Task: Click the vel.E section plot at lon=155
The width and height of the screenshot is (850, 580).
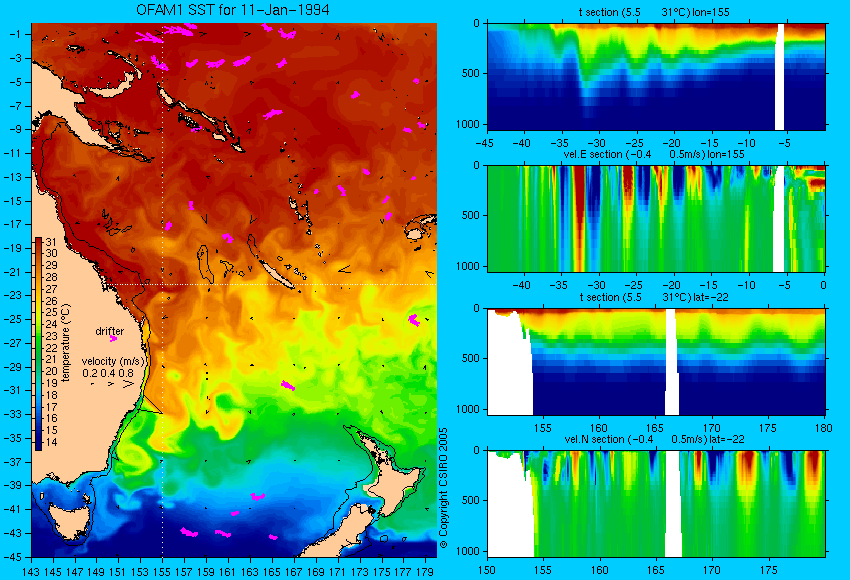Action: 656,218
